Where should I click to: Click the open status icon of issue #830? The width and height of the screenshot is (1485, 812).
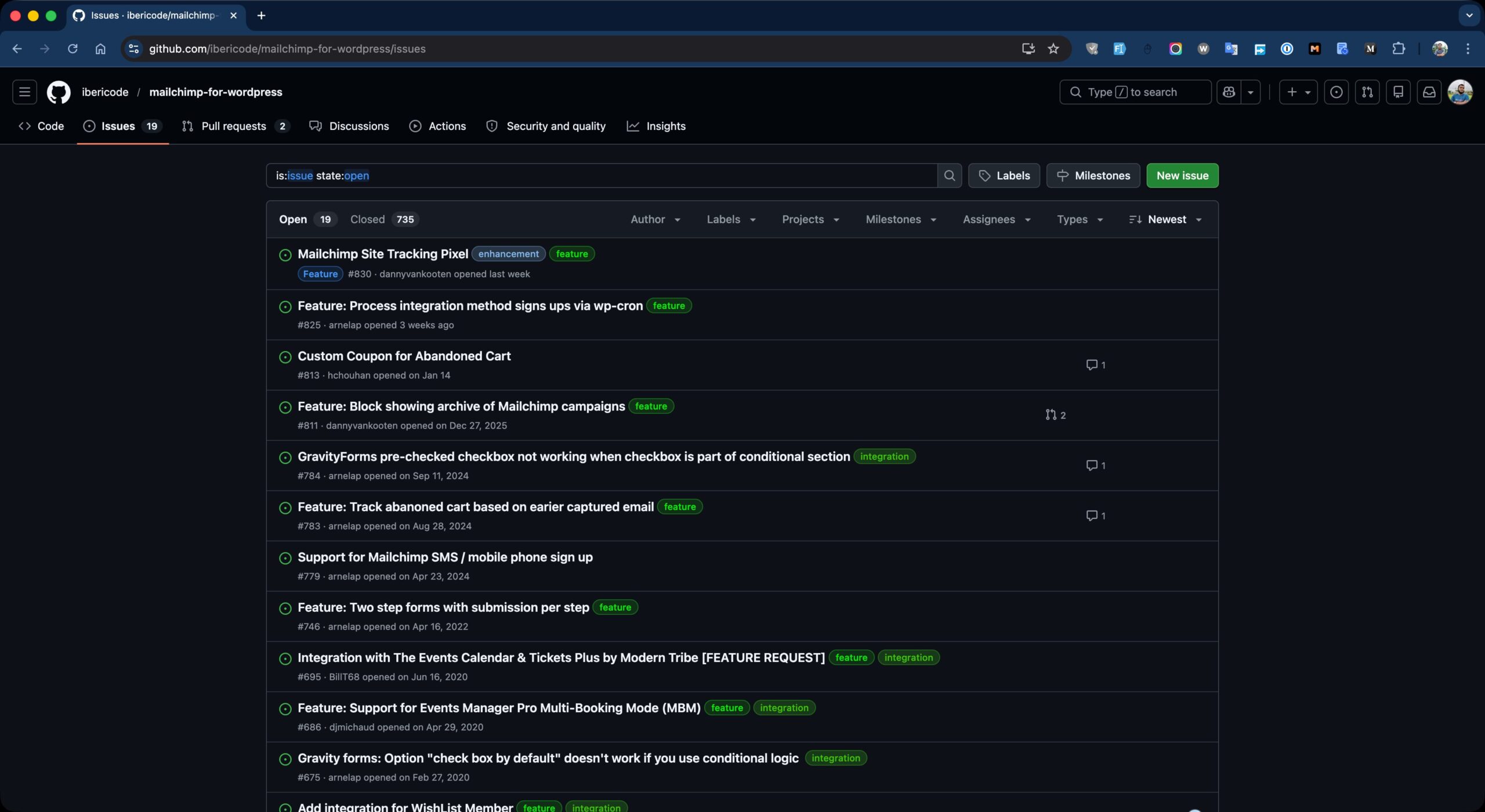click(x=285, y=255)
